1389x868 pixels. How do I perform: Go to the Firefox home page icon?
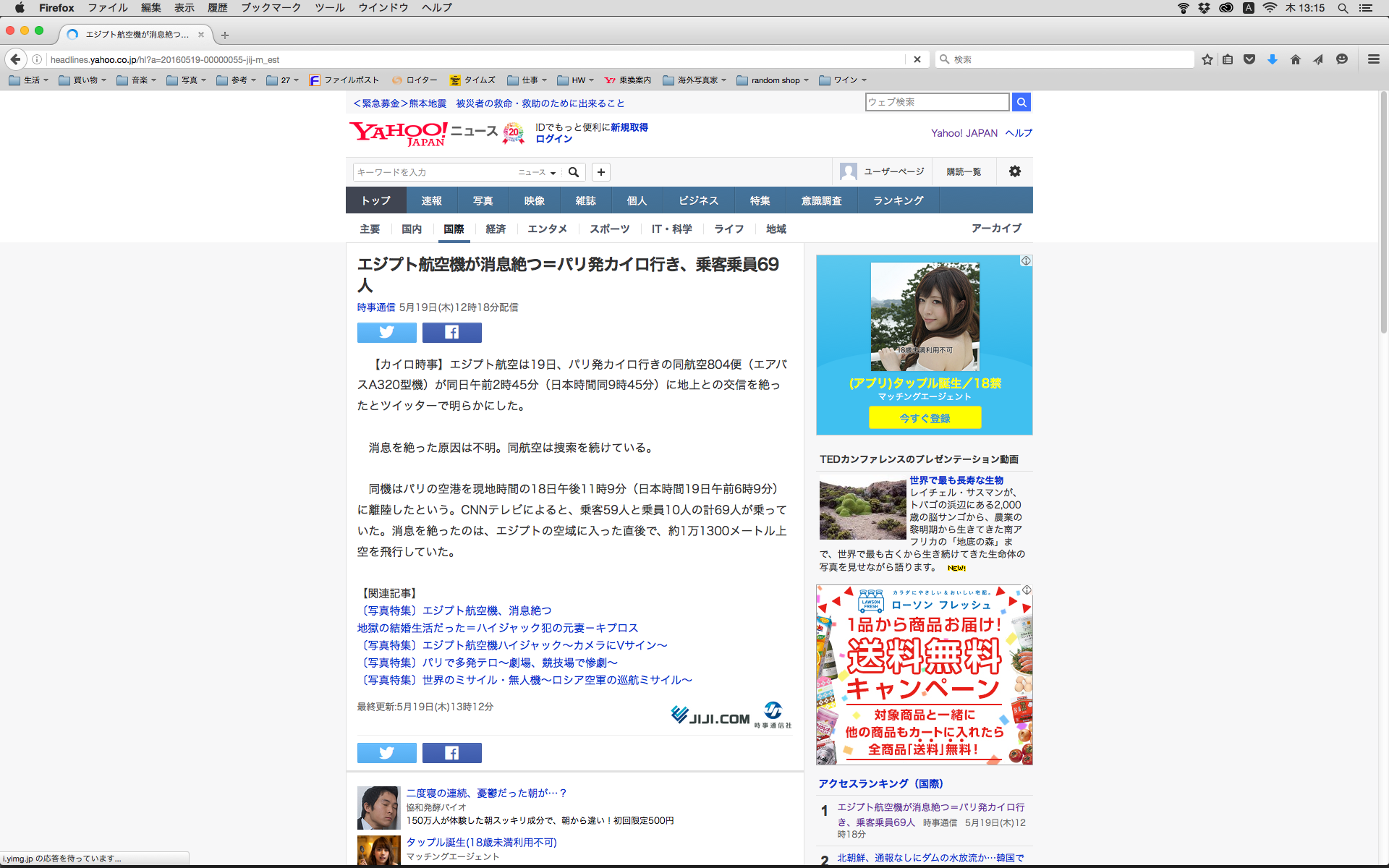1295,59
